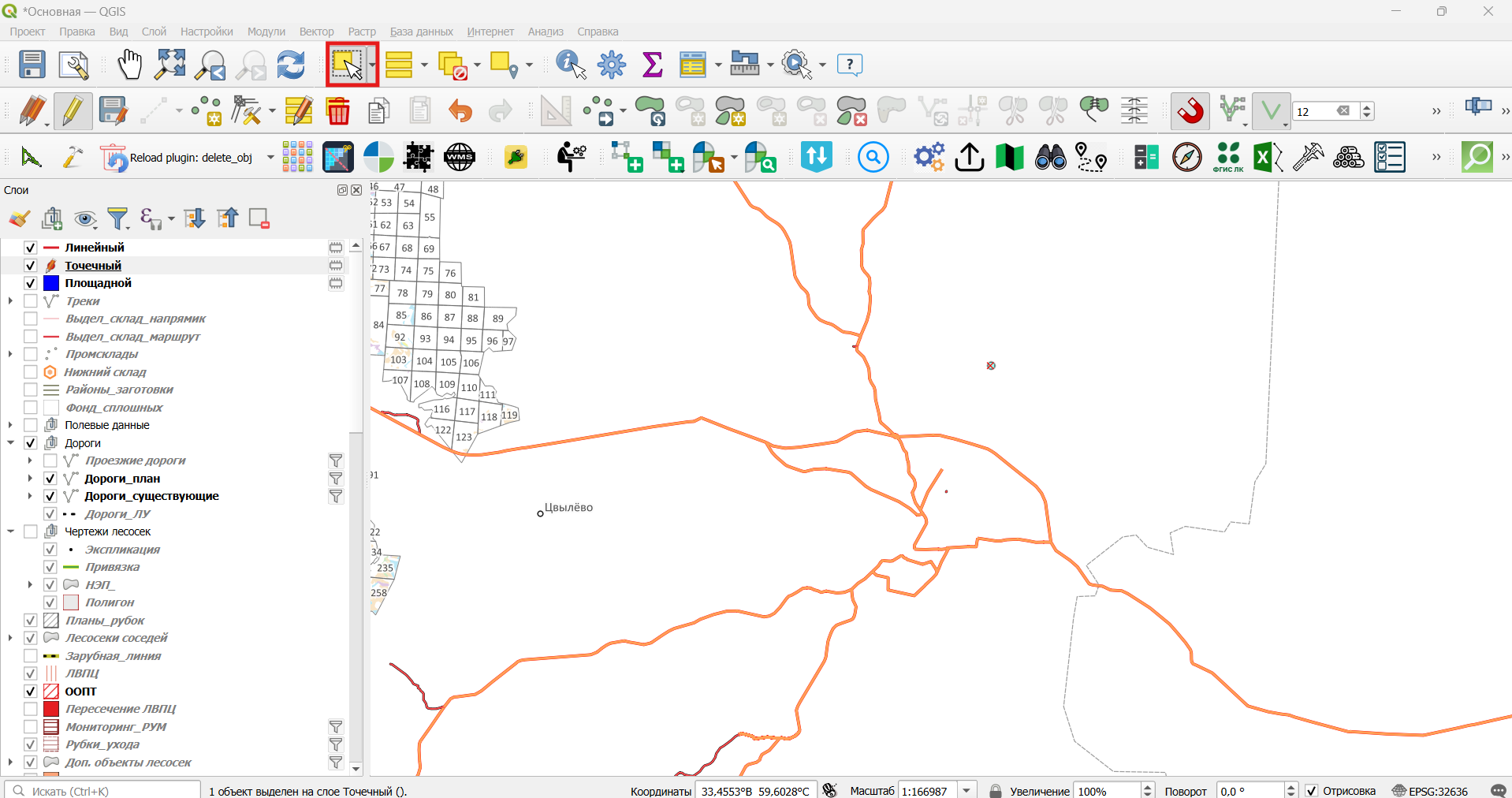Delete selected features with trash icon
The height and width of the screenshot is (798, 1512).
[338, 111]
